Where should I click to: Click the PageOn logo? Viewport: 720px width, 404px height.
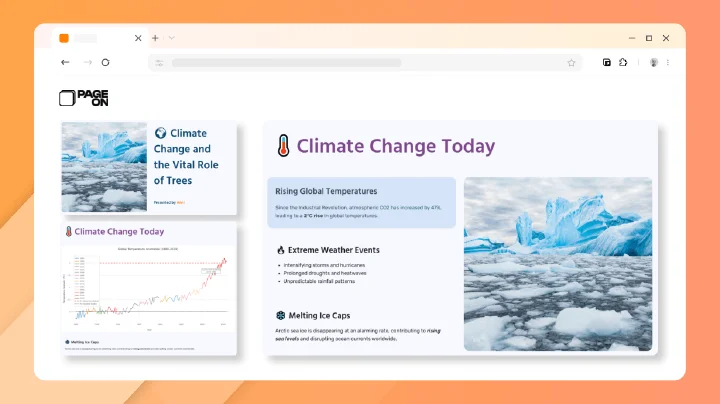(84, 98)
